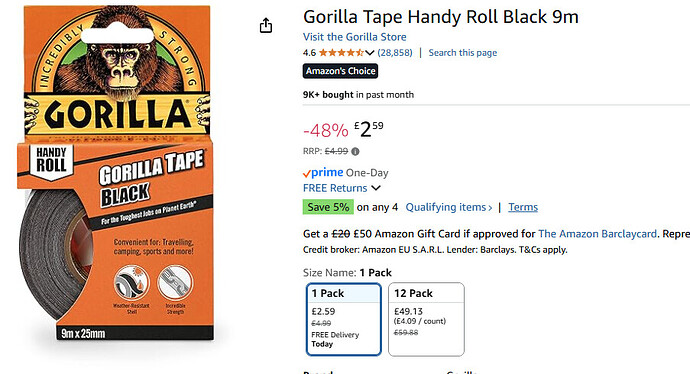Screen dimensions: 690x374
Task: Open The Amazon Barclaycard link
Action: [x=598, y=234]
